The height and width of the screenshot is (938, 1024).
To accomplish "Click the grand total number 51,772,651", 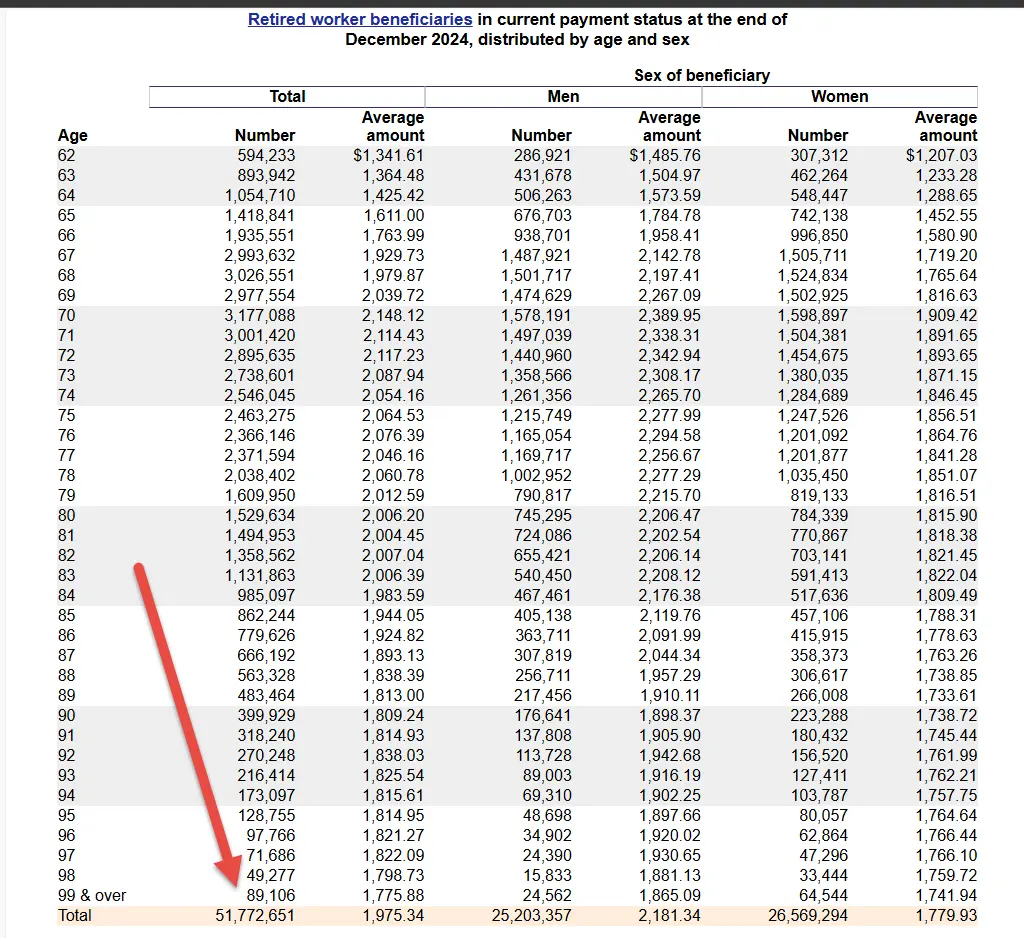I will (x=255, y=915).
